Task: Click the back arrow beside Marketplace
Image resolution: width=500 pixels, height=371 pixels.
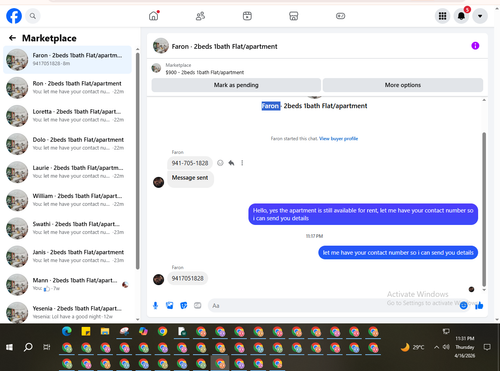Action: [x=12, y=38]
